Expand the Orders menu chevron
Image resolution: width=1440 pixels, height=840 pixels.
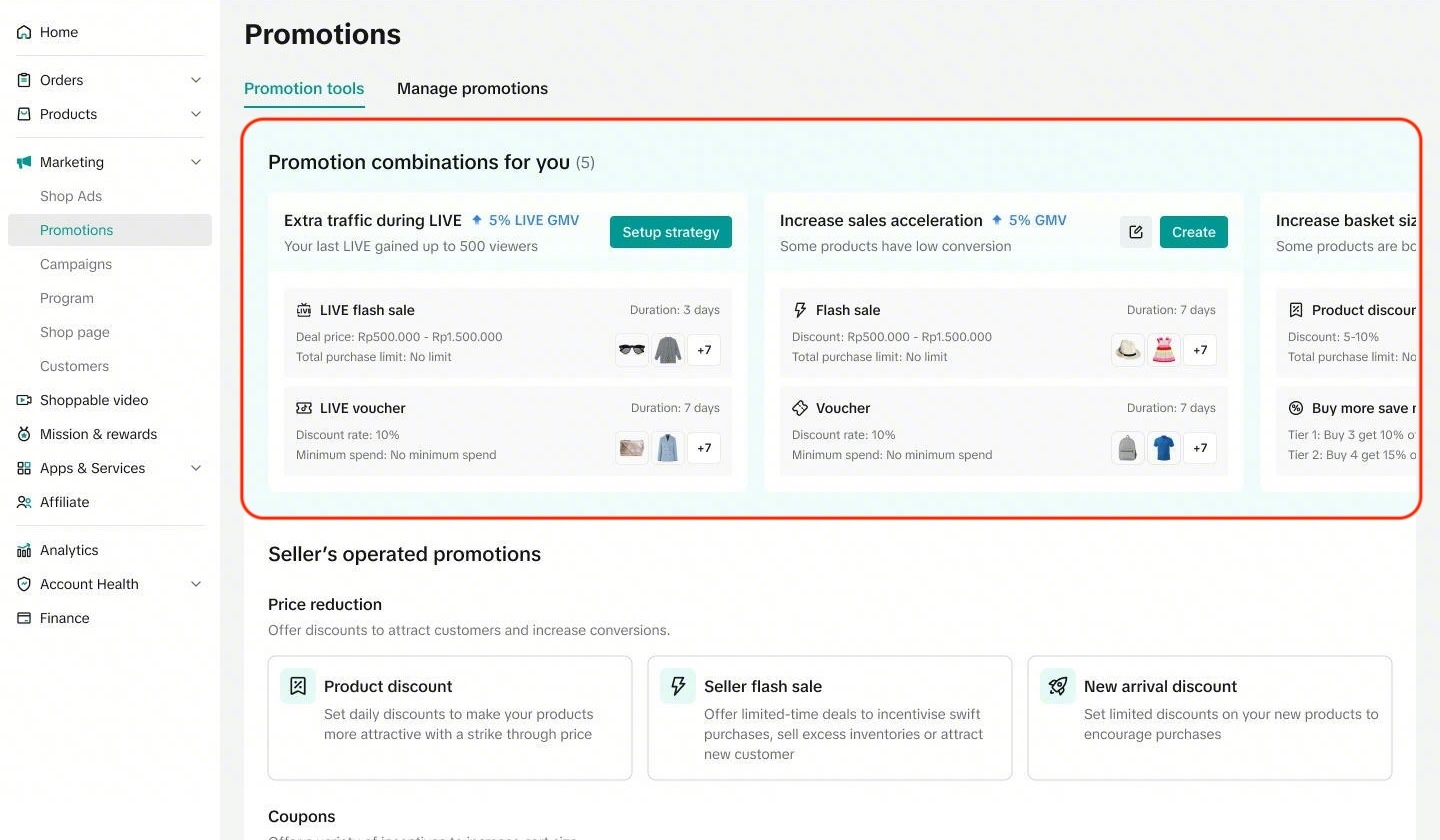pyautogui.click(x=196, y=80)
